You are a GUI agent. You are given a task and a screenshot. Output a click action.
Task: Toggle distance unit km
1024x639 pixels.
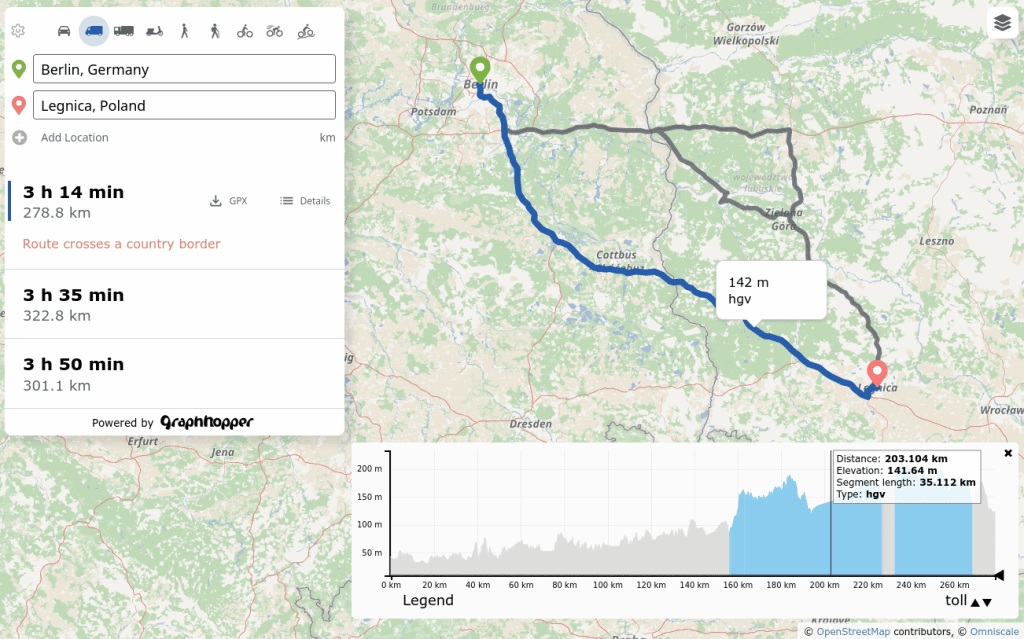[327, 138]
